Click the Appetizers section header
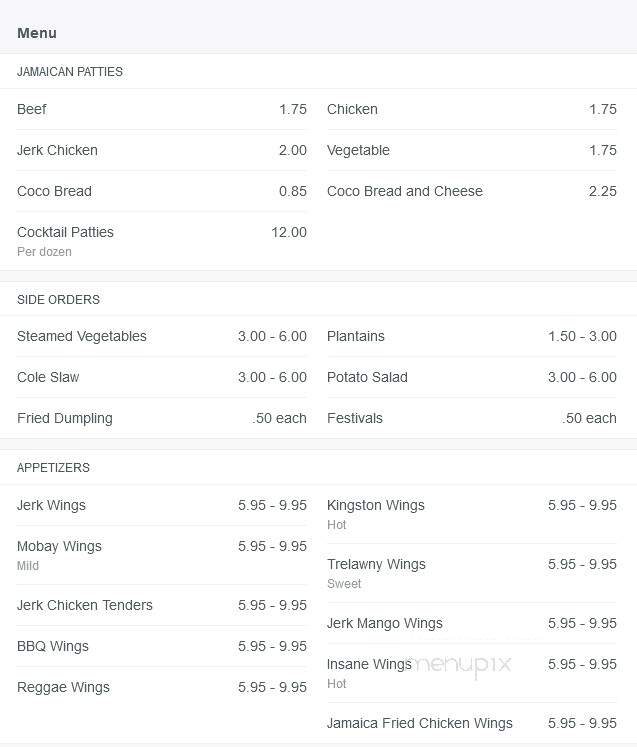 (x=53, y=467)
